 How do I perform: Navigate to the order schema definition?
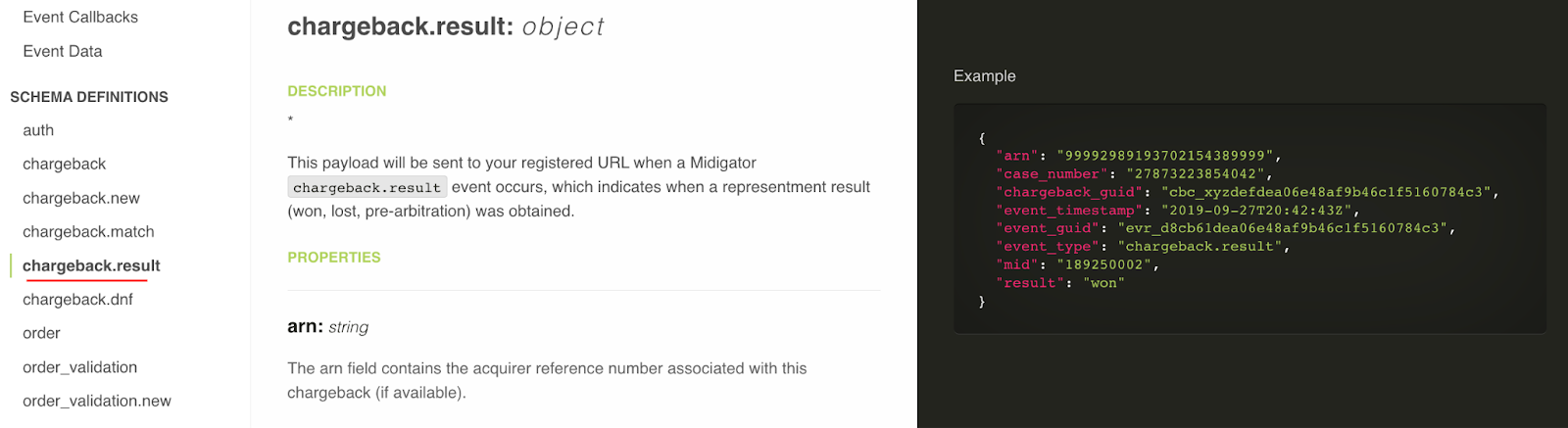point(41,333)
